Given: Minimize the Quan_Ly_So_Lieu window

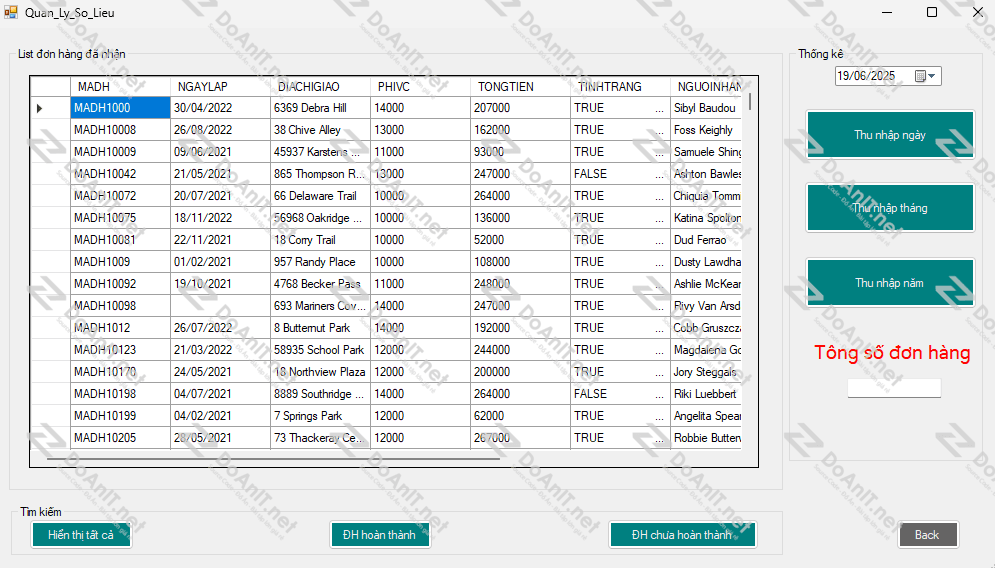Looking at the screenshot, I should (x=887, y=12).
